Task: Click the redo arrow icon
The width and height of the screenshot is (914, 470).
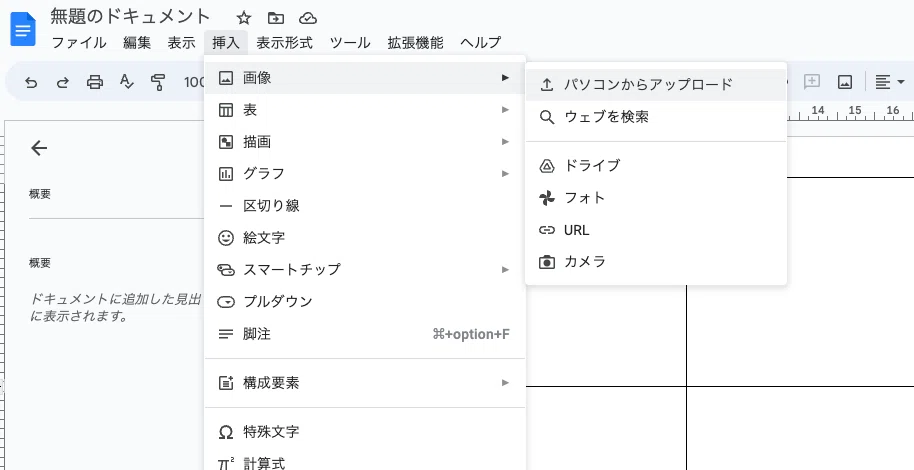Action: click(63, 82)
